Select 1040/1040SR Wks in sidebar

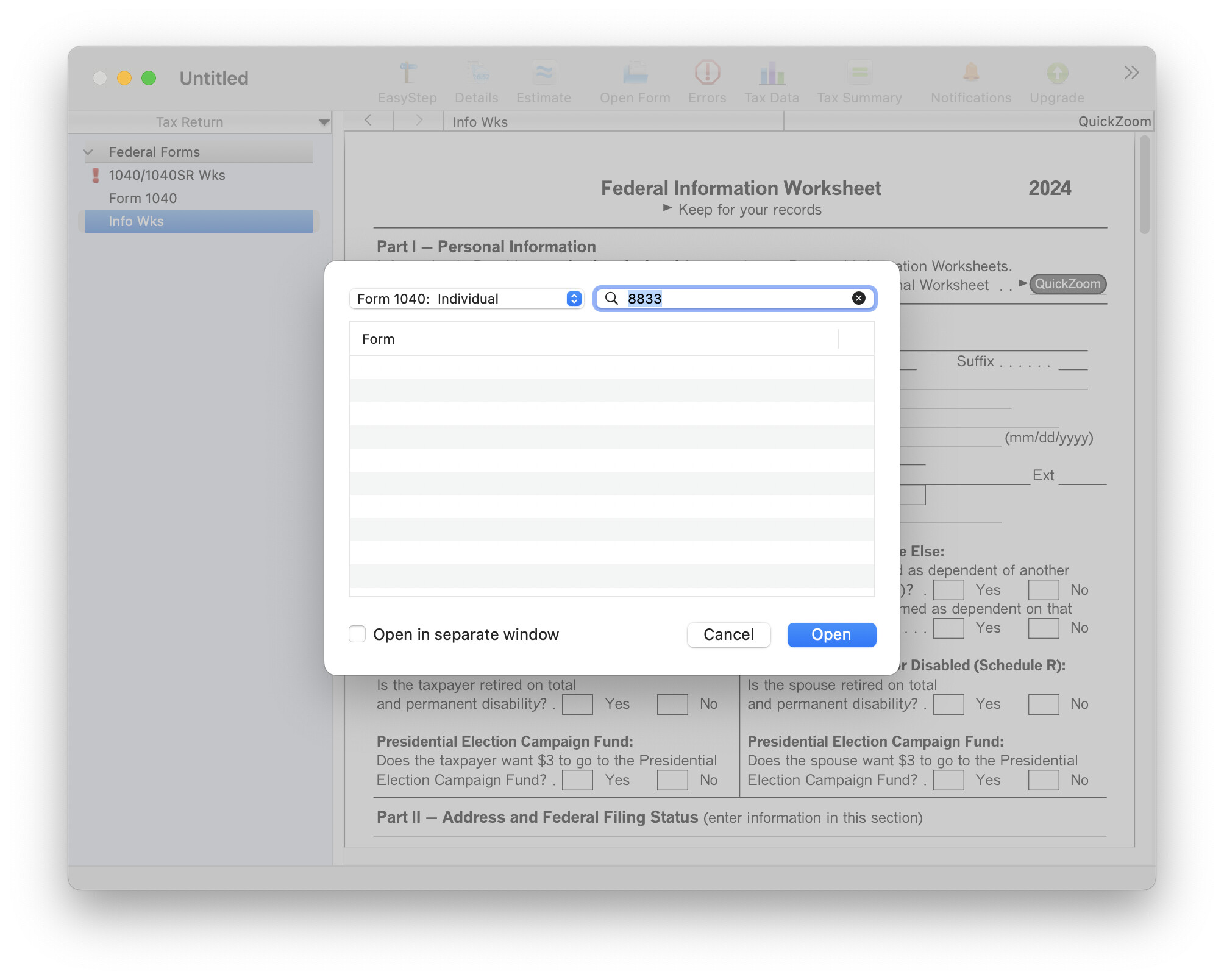[x=167, y=175]
